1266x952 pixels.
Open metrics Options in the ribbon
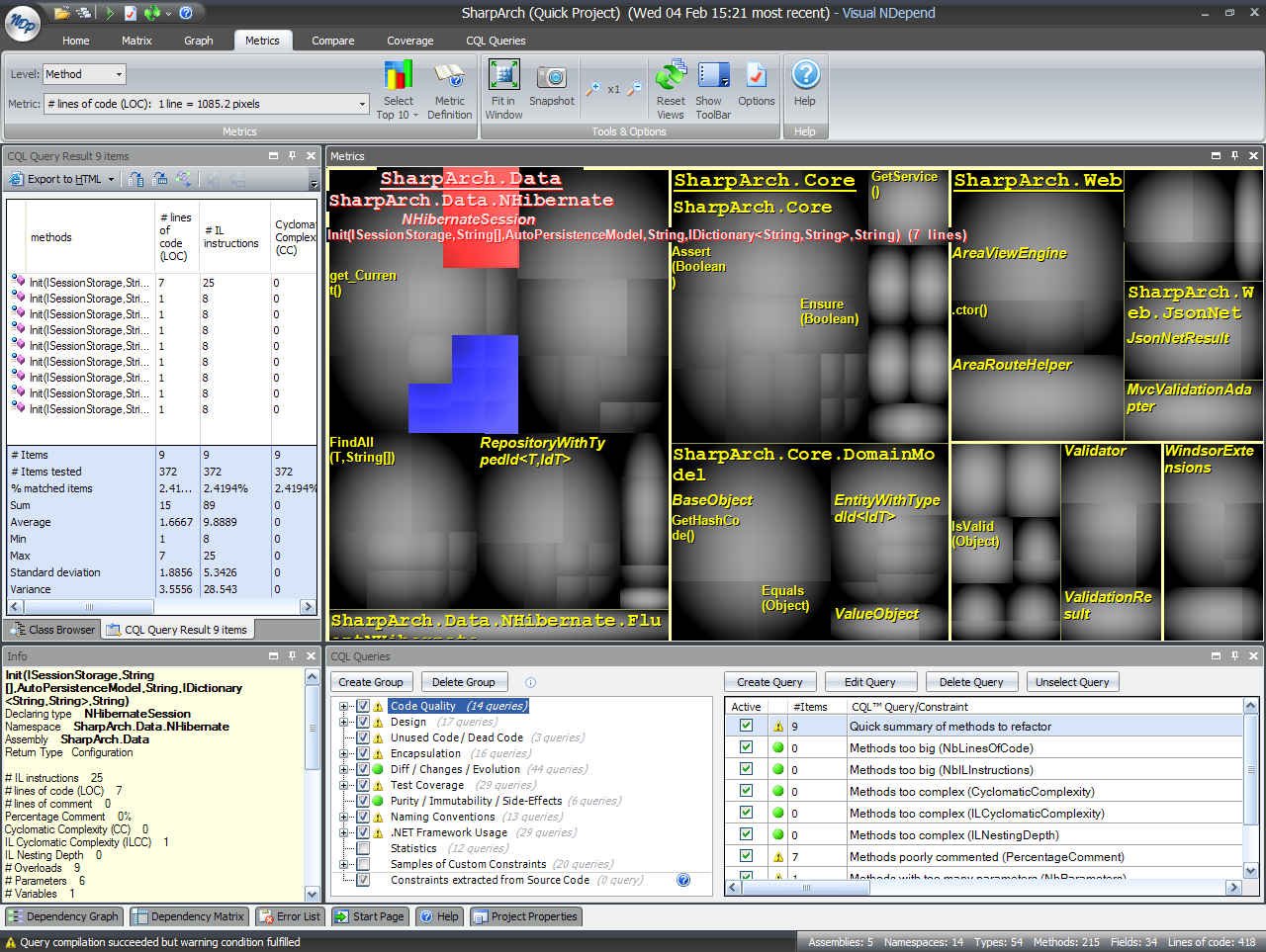tap(756, 76)
